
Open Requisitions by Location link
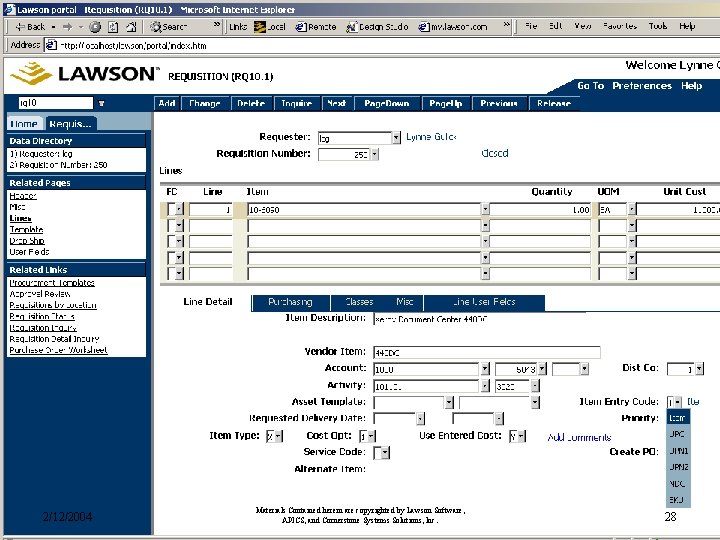(x=53, y=305)
